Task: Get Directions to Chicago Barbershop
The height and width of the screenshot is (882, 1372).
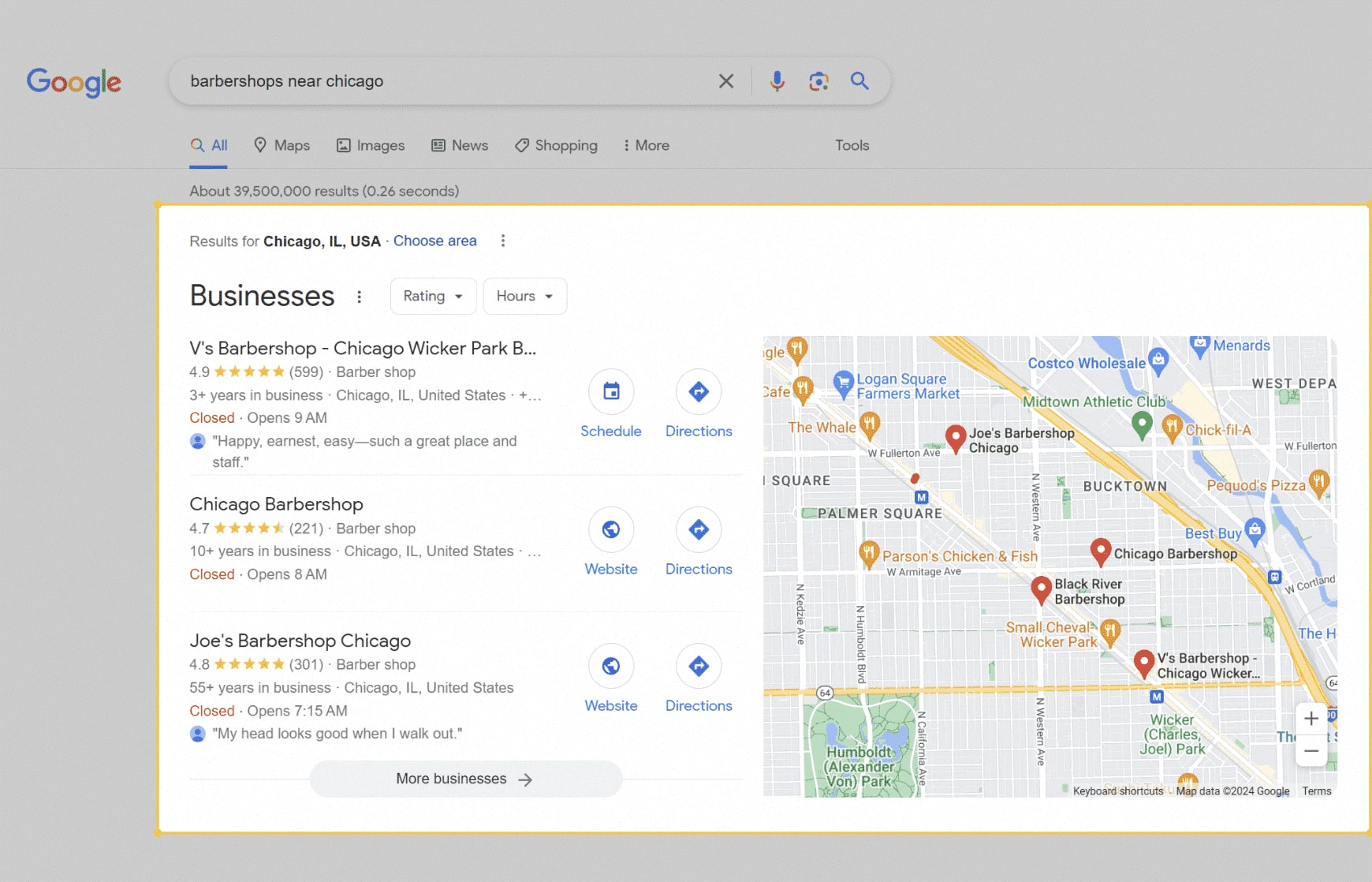Action: 698,529
